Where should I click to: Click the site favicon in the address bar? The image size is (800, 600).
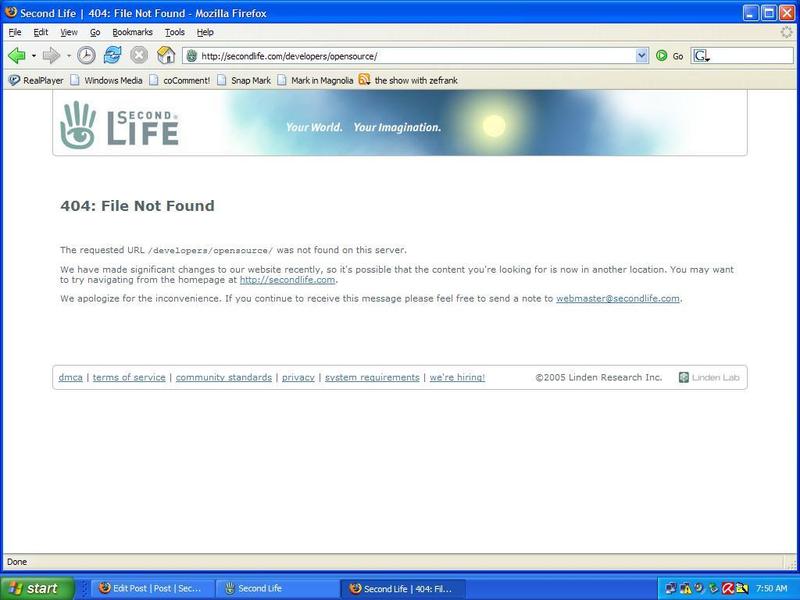coord(192,56)
